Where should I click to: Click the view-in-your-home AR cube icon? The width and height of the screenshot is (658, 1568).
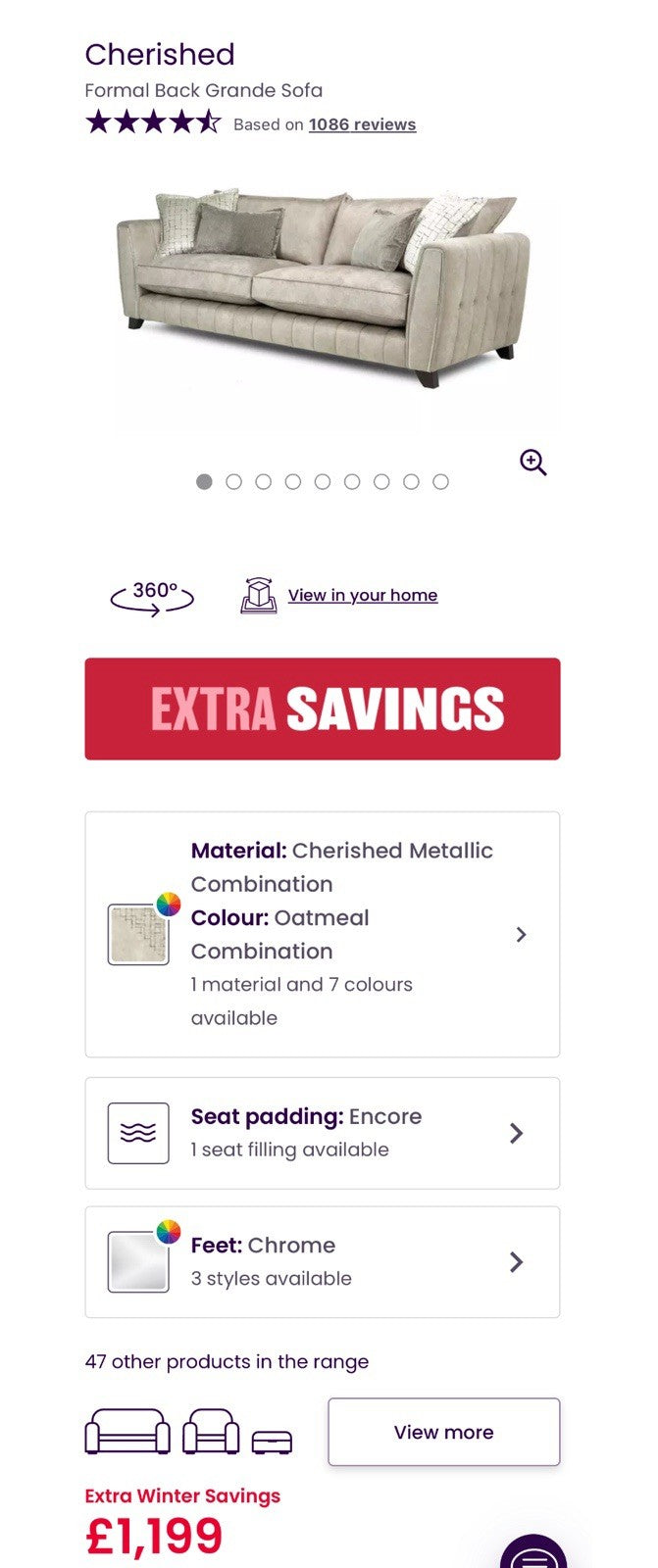(258, 596)
